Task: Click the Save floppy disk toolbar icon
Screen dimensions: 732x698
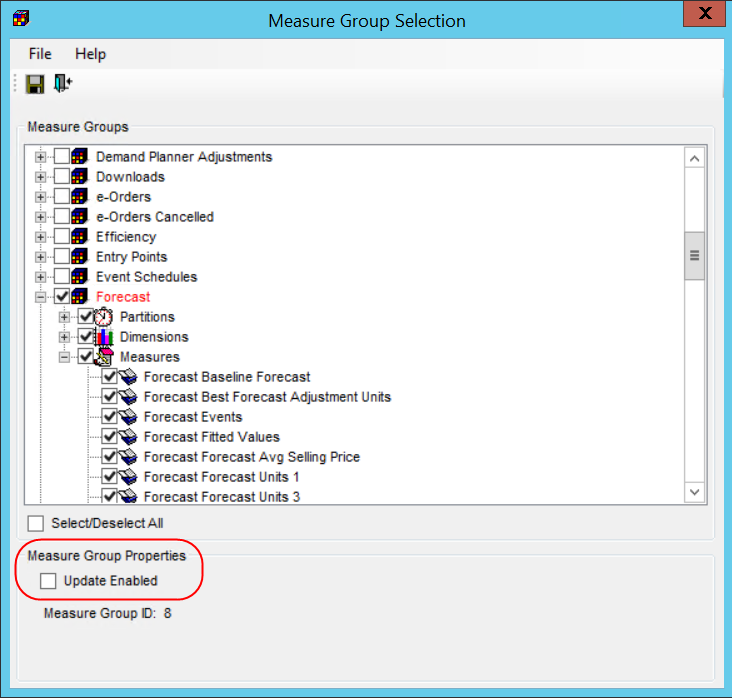Action: 35,84
